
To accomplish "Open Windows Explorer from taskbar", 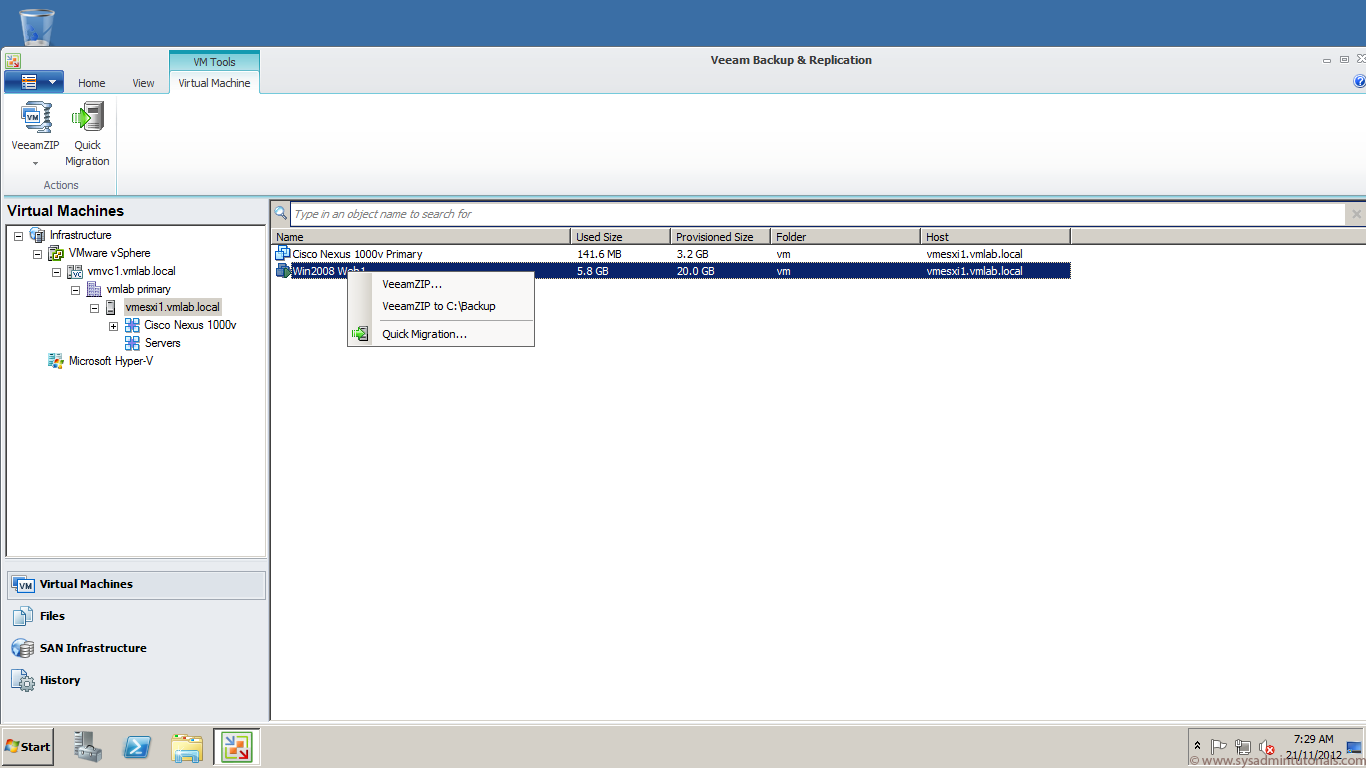I will [187, 746].
